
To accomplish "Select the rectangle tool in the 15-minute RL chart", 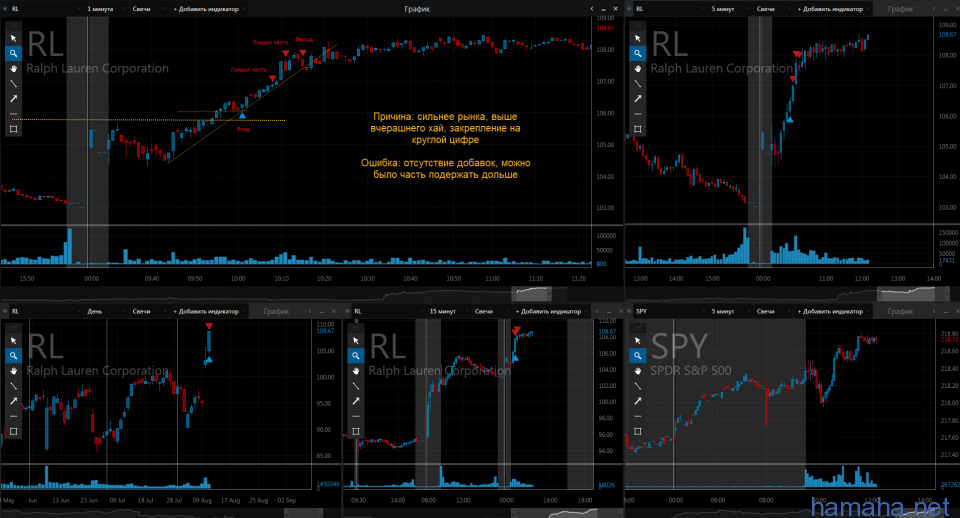I will [x=356, y=432].
